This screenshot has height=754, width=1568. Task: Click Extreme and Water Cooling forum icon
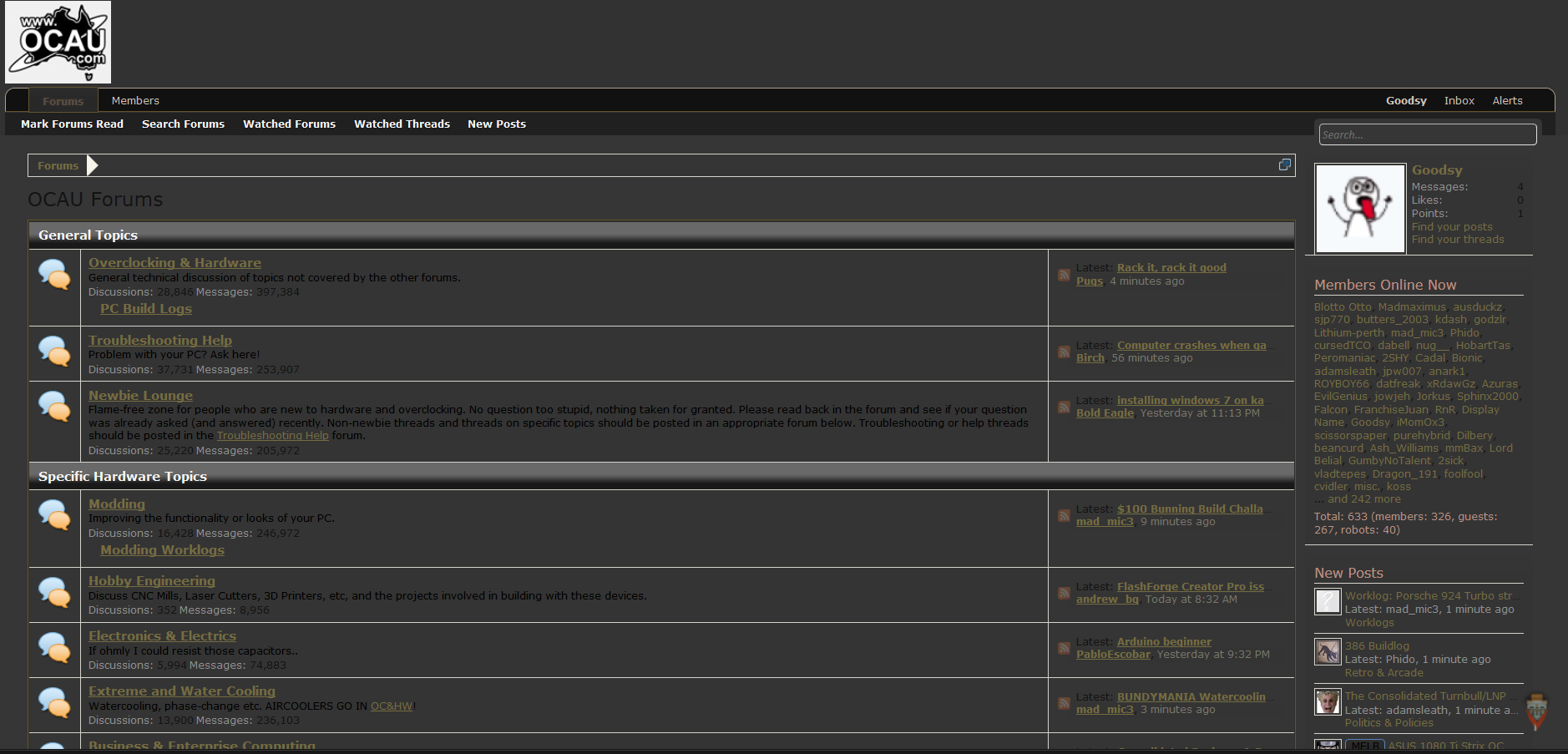pyautogui.click(x=54, y=702)
